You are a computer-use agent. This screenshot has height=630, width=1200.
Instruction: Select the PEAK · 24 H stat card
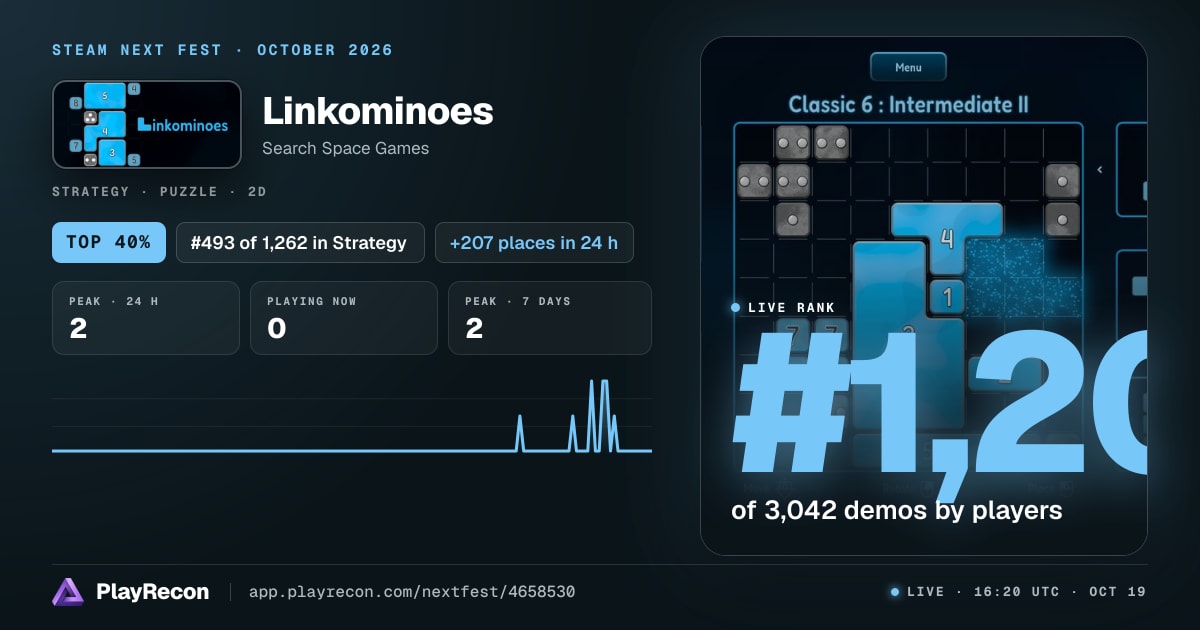click(146, 318)
